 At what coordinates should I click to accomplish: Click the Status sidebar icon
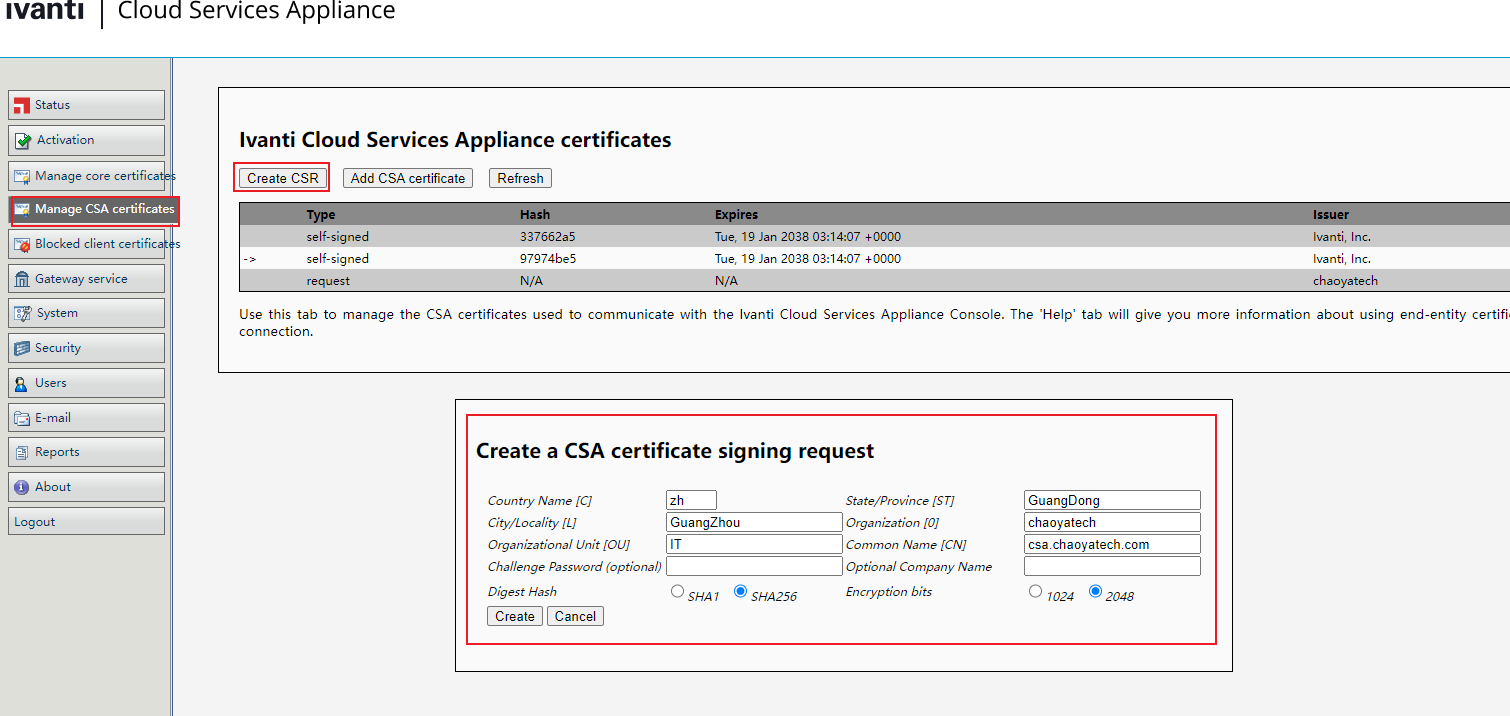(x=22, y=105)
